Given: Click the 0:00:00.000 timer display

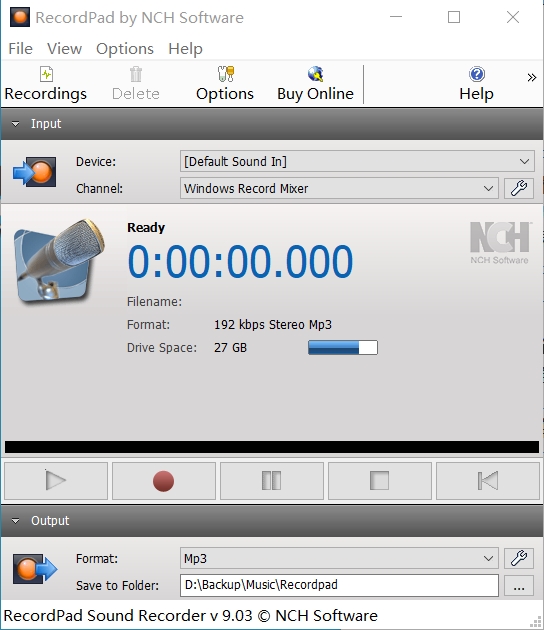Looking at the screenshot, I should pyautogui.click(x=240, y=262).
